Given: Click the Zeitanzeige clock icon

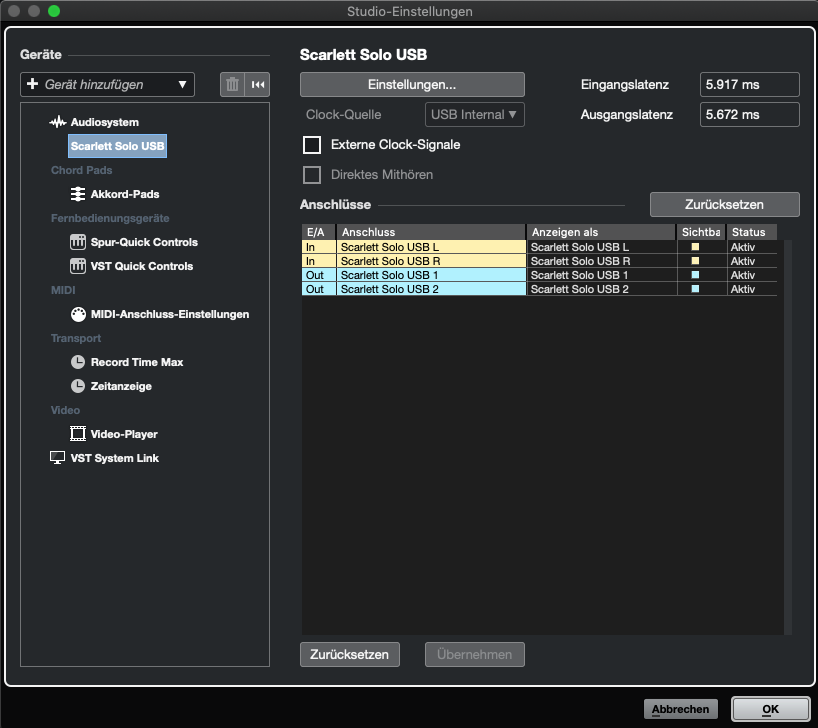Looking at the screenshot, I should click(x=78, y=386).
